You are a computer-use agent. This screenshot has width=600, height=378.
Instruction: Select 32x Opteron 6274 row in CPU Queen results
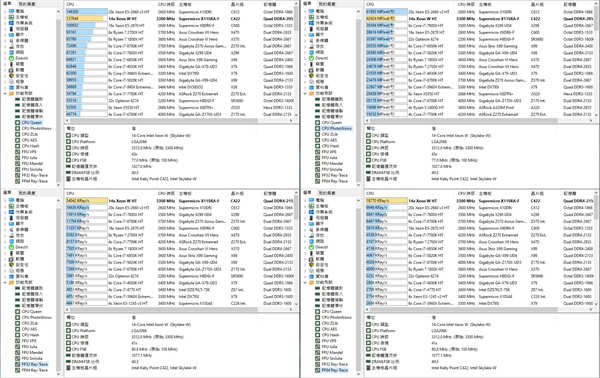pyautogui.click(x=180, y=100)
